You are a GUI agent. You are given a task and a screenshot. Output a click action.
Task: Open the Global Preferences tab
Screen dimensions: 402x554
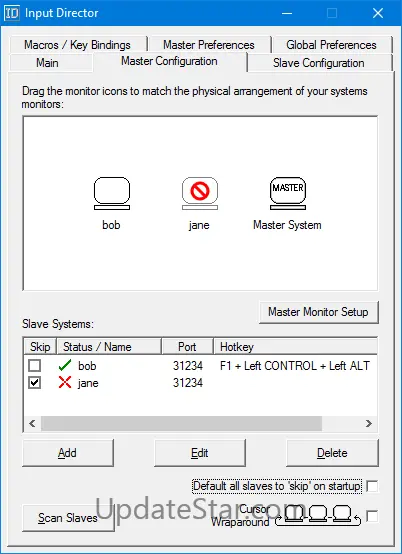(331, 45)
